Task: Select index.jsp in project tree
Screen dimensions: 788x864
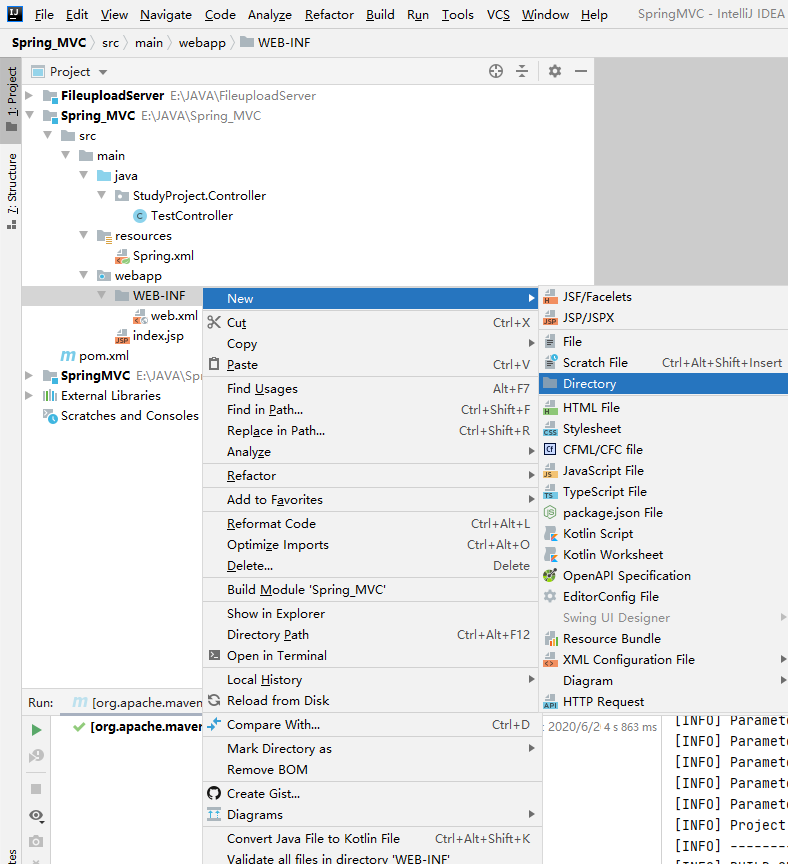Action: tap(158, 336)
